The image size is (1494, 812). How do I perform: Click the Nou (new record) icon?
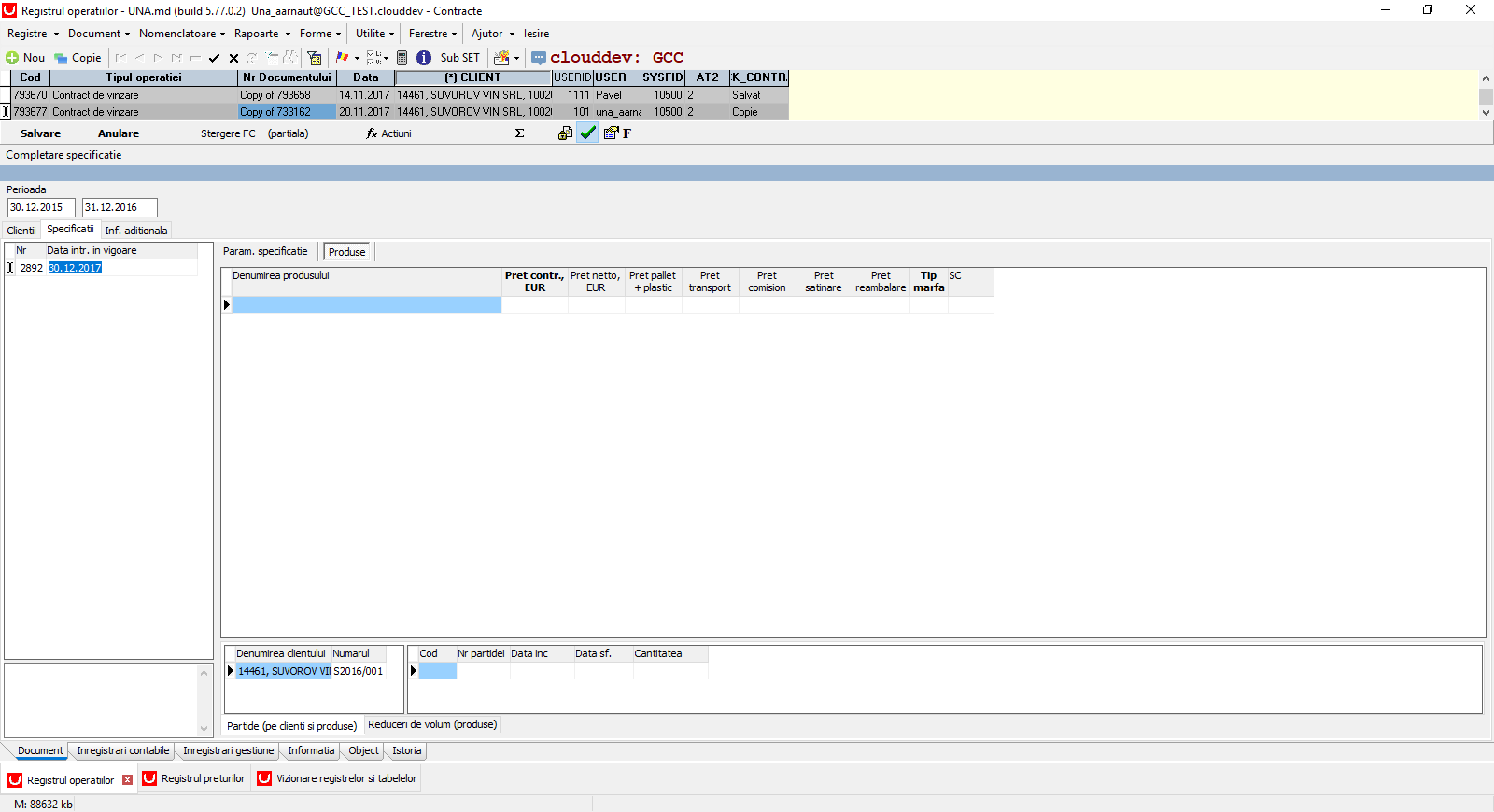[12, 58]
